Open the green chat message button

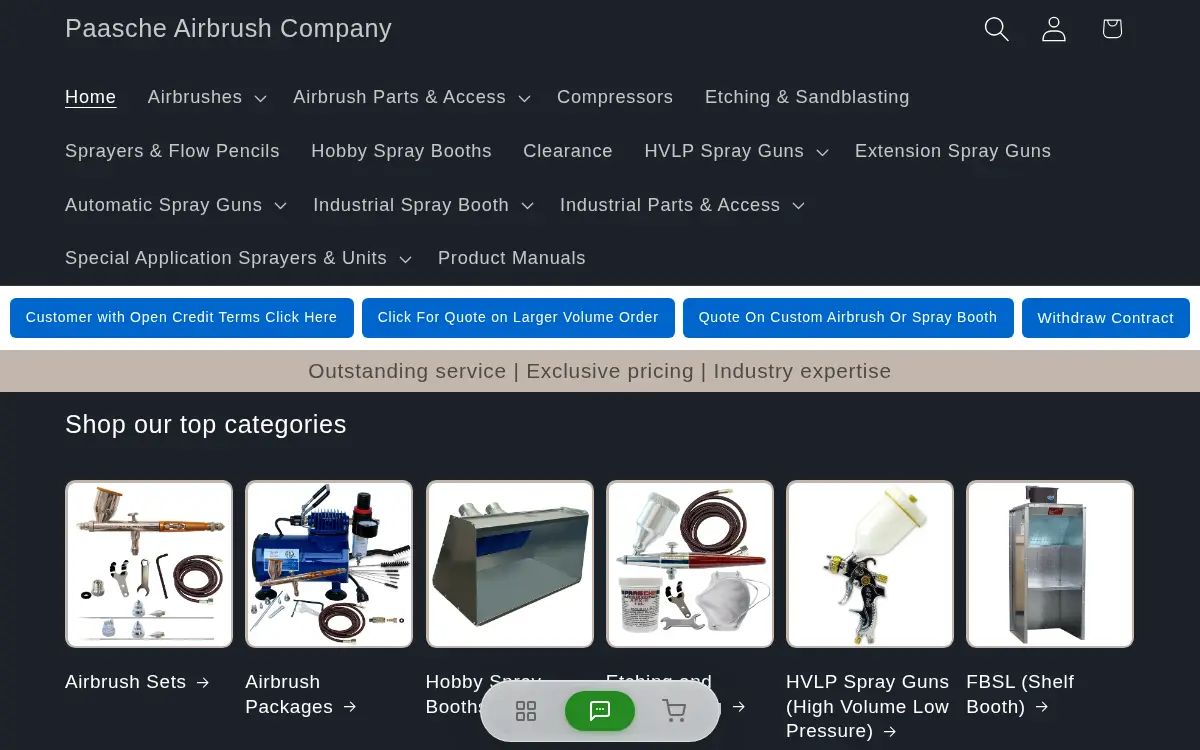[x=600, y=711]
